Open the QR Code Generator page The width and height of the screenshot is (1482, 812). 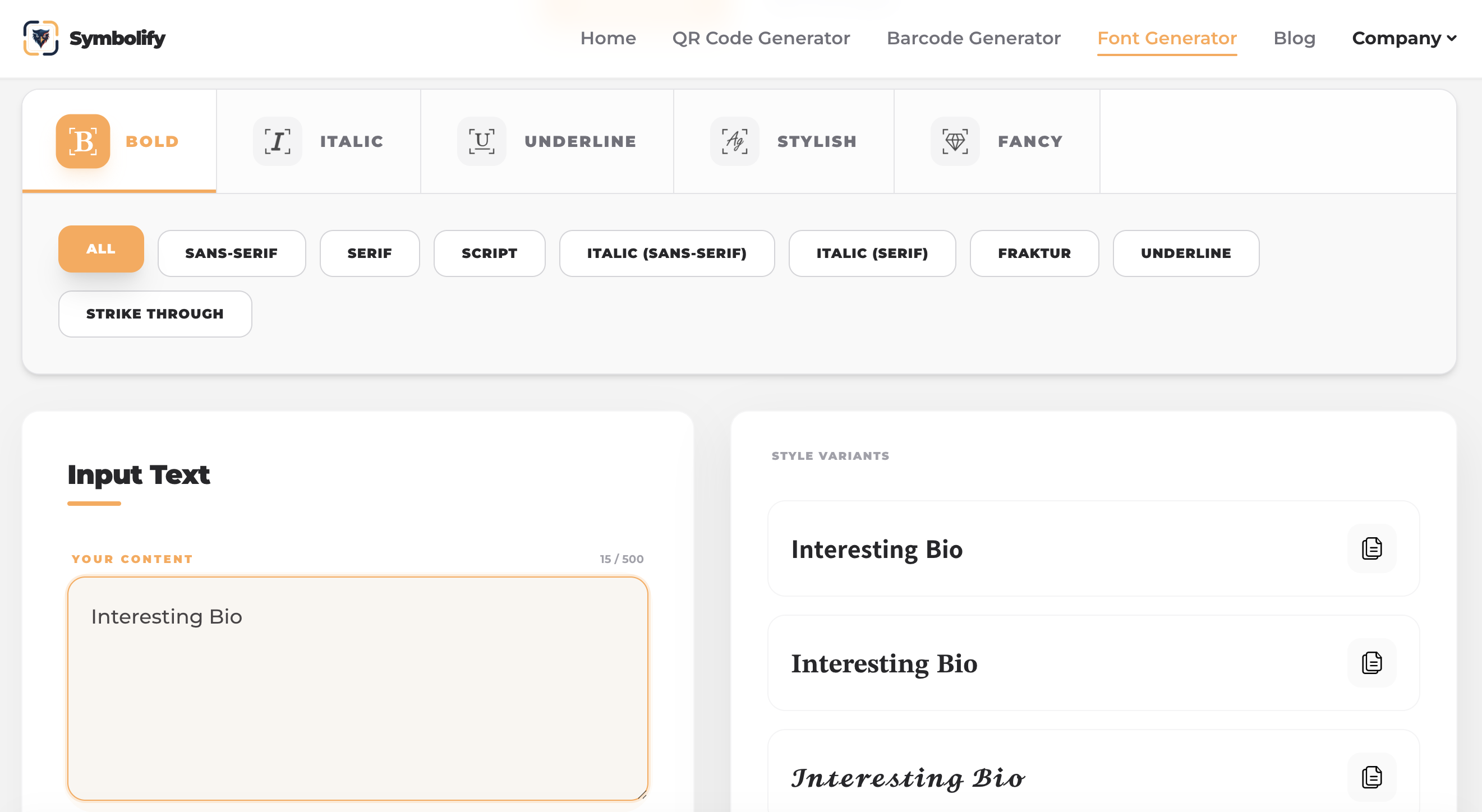(761, 38)
